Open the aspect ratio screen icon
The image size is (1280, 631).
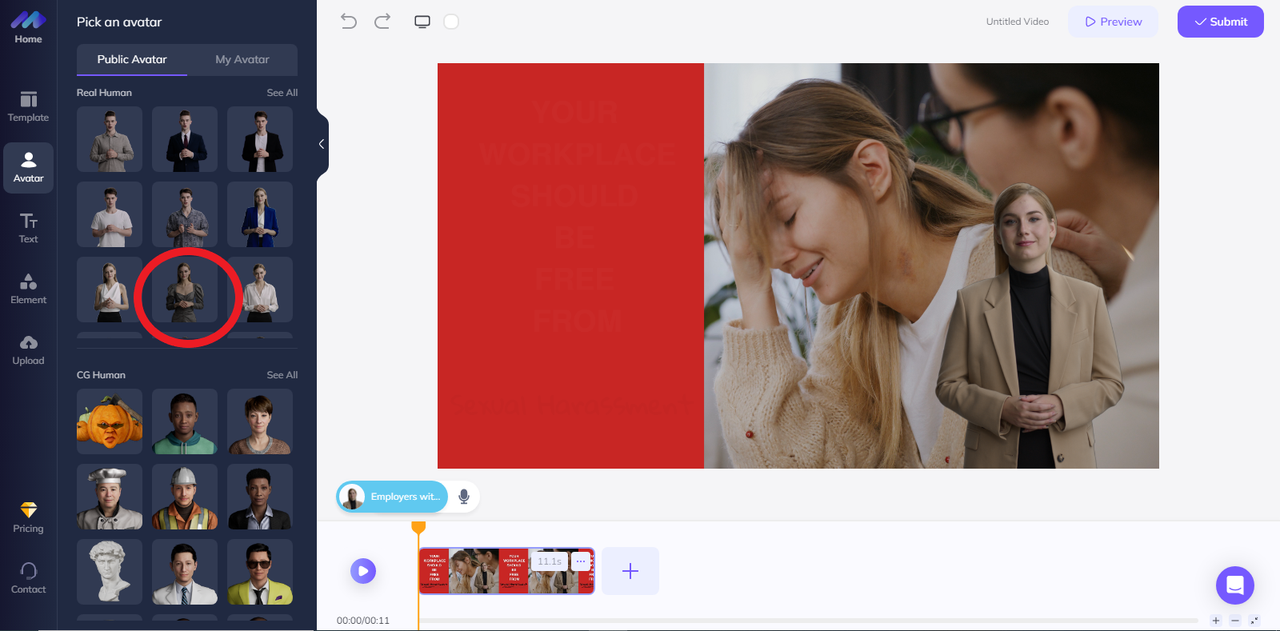pyautogui.click(x=422, y=21)
